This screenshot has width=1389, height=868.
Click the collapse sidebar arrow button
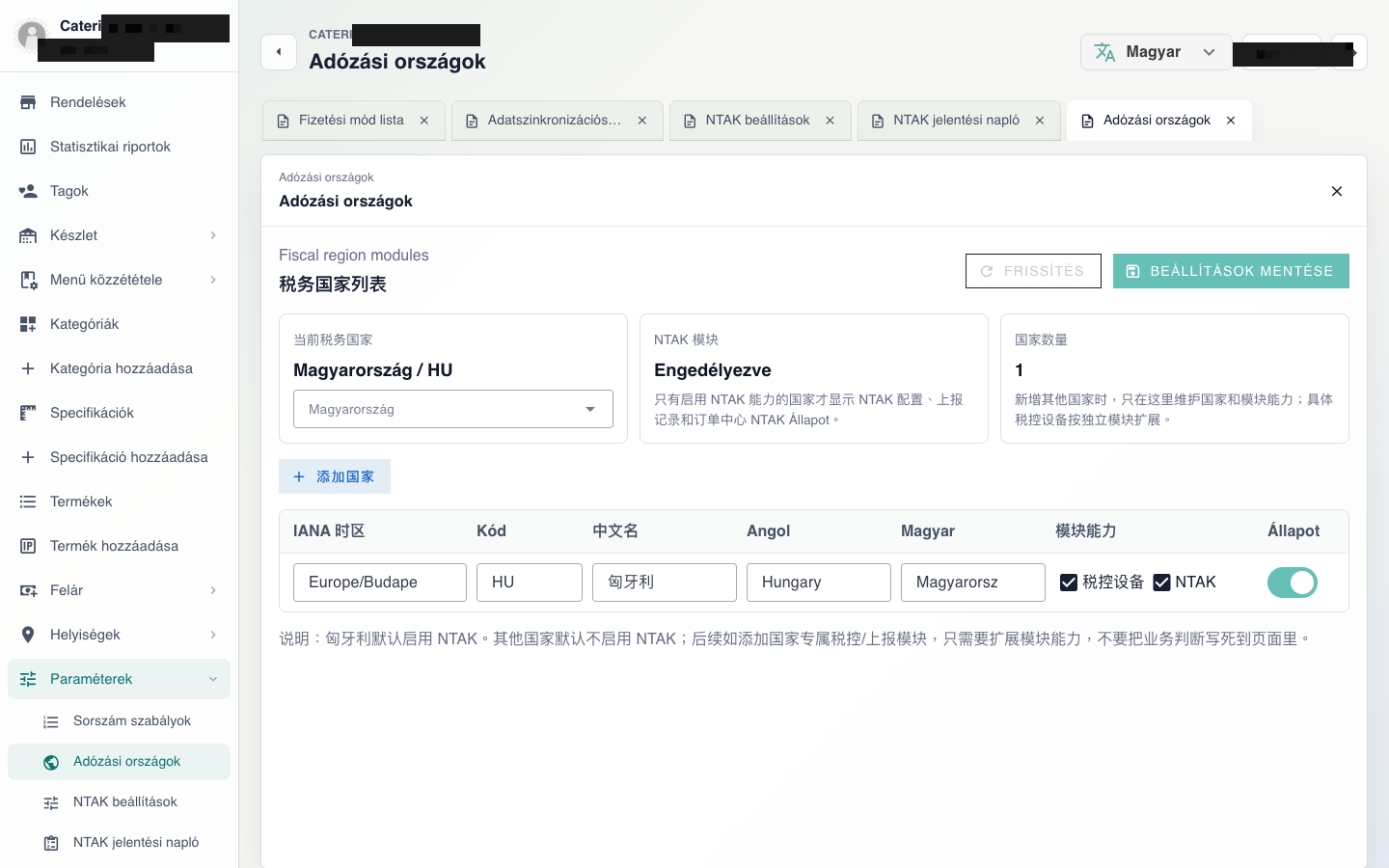coord(279,52)
